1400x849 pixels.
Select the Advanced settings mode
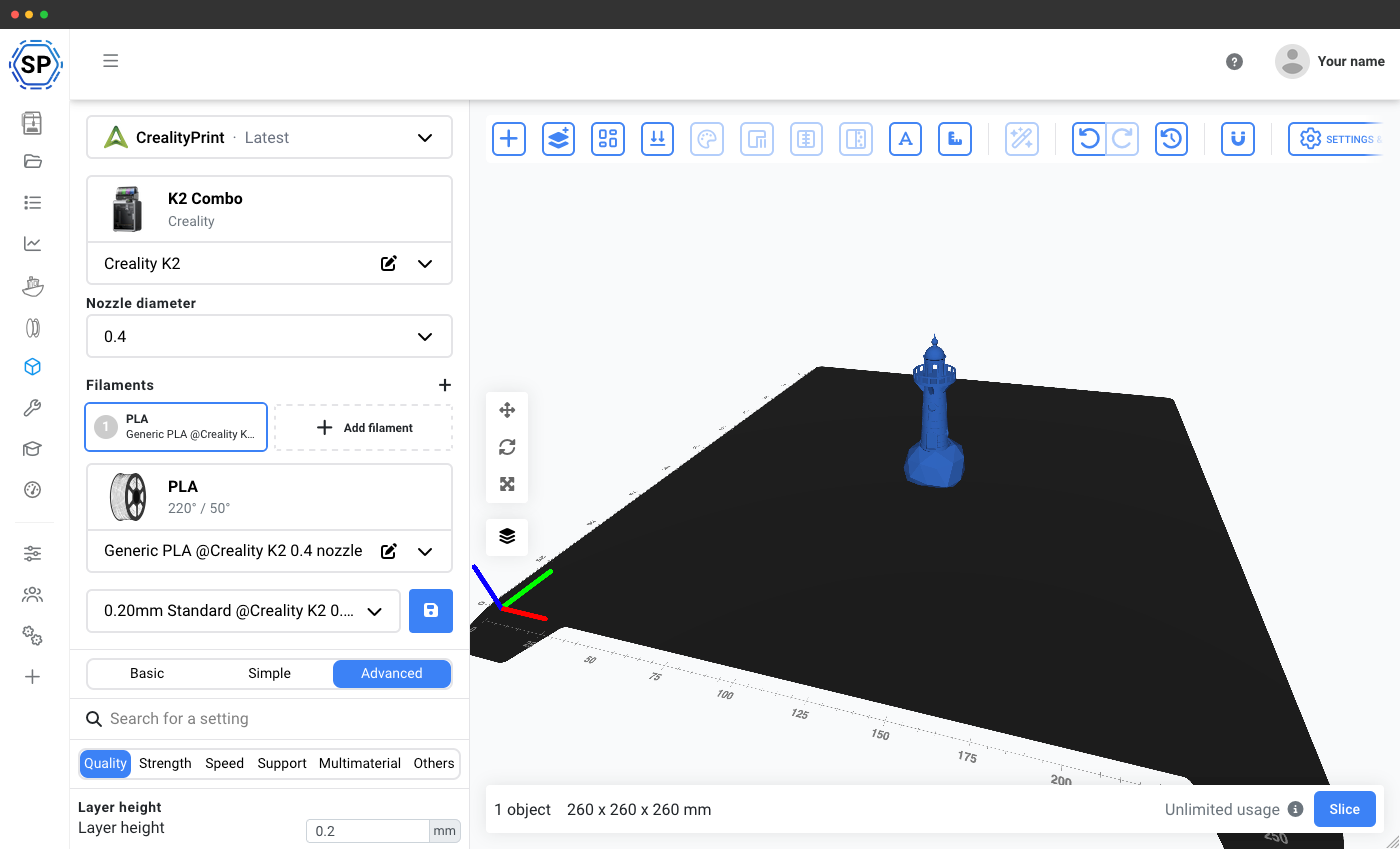[392, 674]
